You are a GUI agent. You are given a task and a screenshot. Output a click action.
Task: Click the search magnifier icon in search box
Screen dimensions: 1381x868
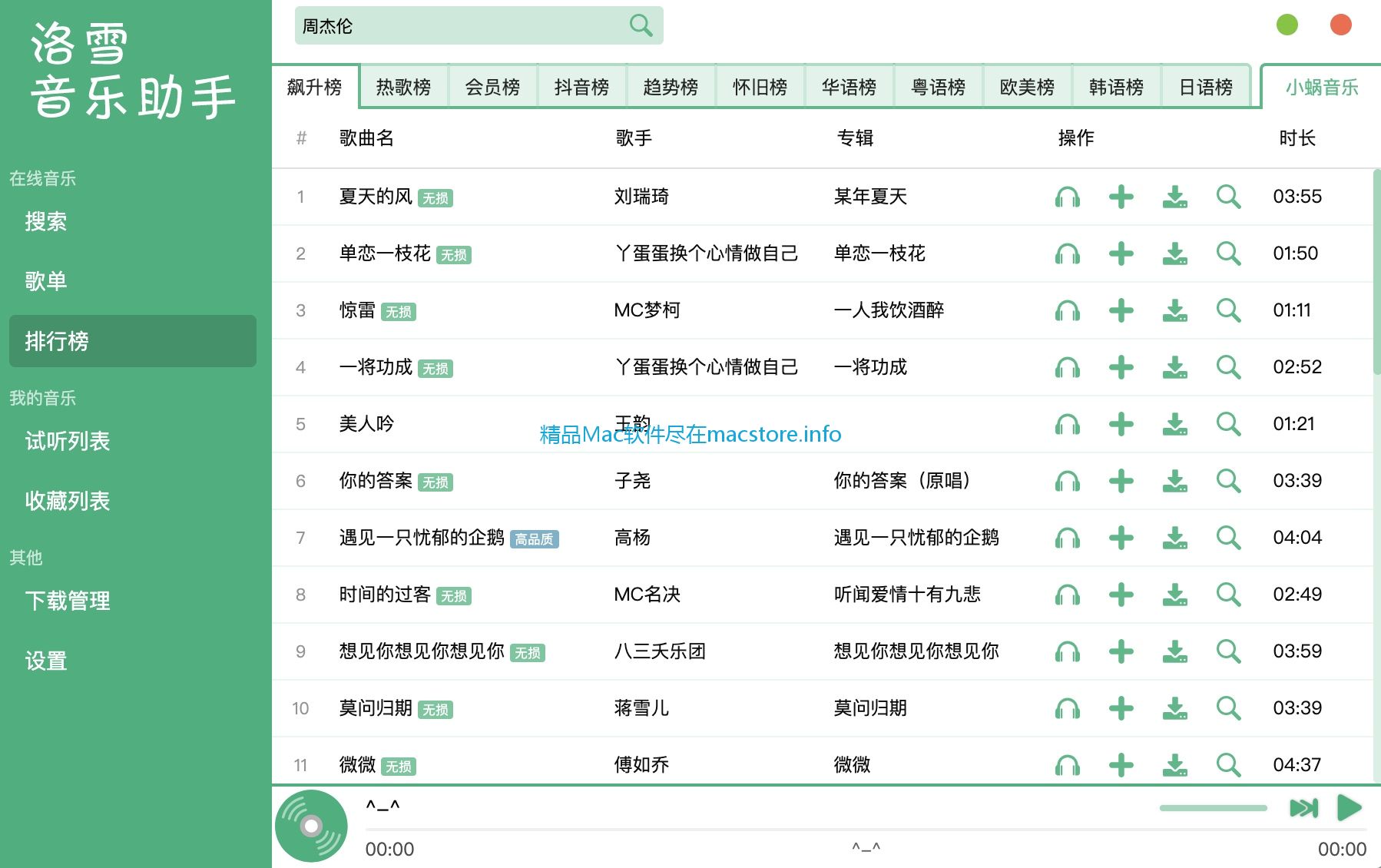[641, 26]
